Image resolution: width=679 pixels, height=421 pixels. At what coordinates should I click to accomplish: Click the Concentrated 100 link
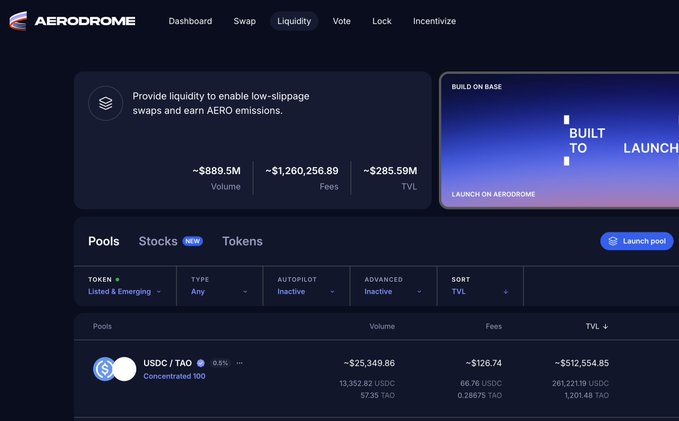(x=175, y=376)
